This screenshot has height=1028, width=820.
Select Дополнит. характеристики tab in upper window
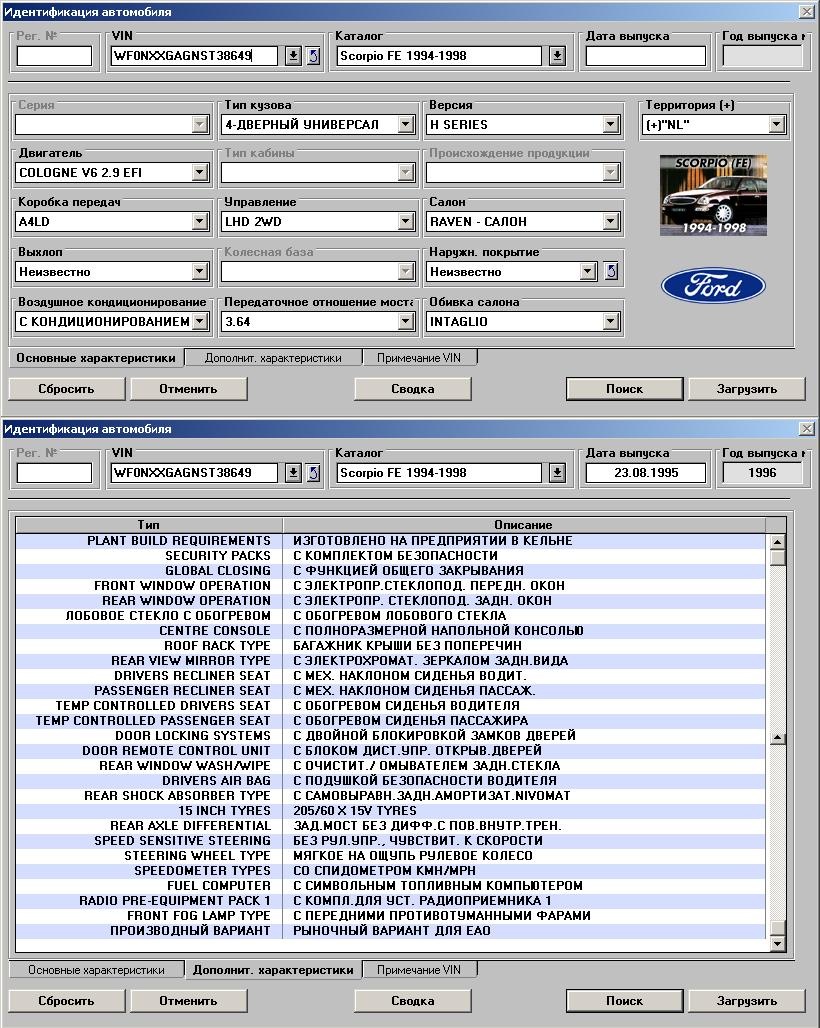click(x=273, y=358)
